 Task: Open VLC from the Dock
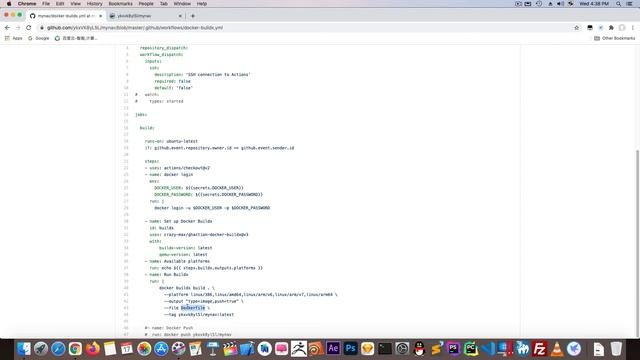click(x=556, y=349)
